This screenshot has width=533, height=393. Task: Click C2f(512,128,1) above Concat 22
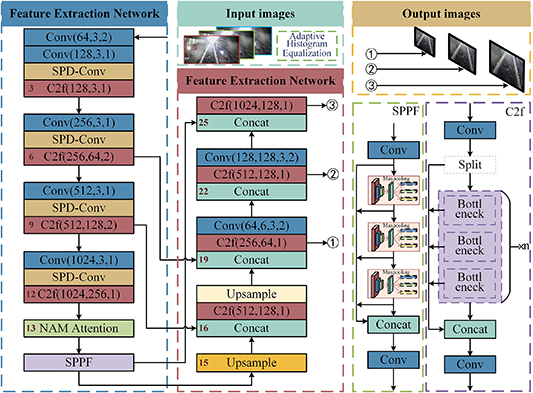[252, 174]
